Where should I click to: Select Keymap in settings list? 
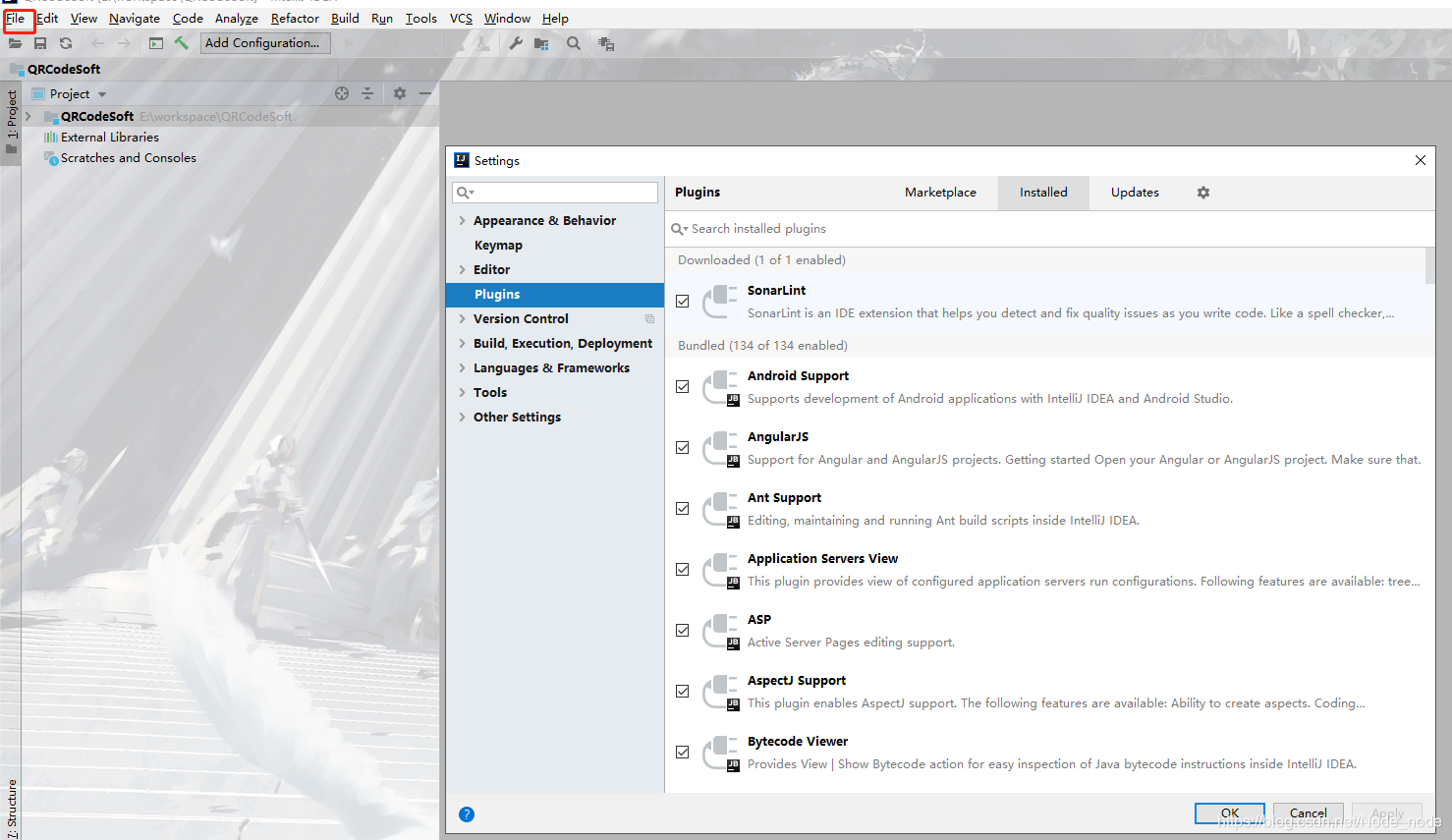[555, 246]
